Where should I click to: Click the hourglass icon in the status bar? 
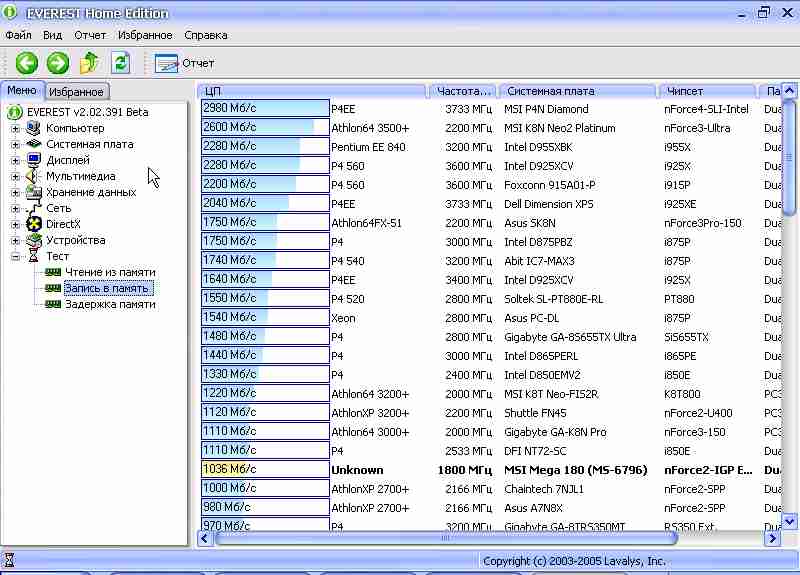(x=9, y=560)
